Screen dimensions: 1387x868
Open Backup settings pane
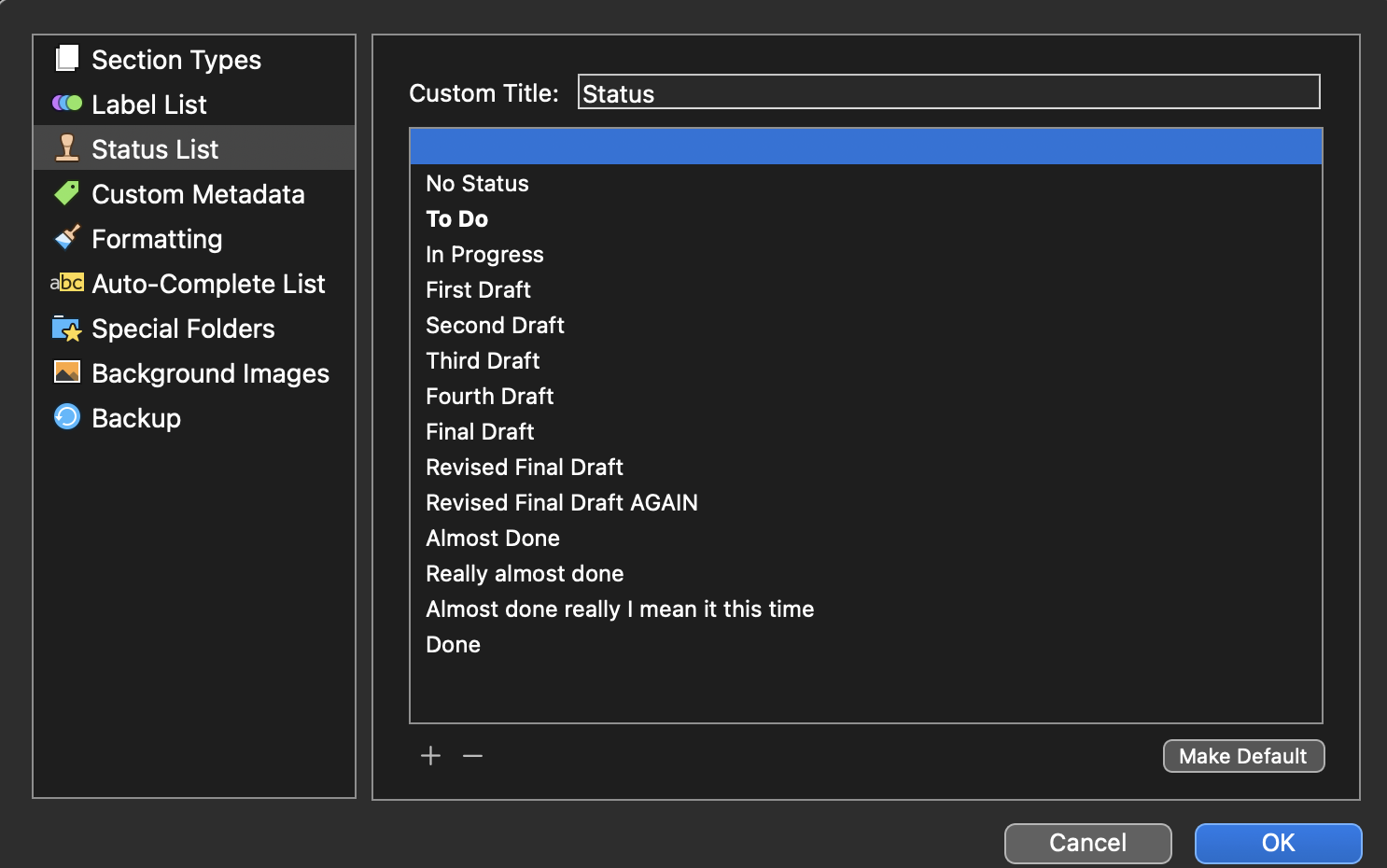pos(194,417)
